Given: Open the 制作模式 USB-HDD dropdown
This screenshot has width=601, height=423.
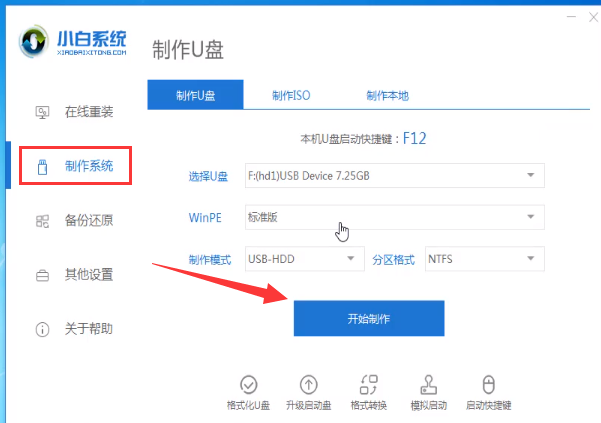Looking at the screenshot, I should click(305, 259).
